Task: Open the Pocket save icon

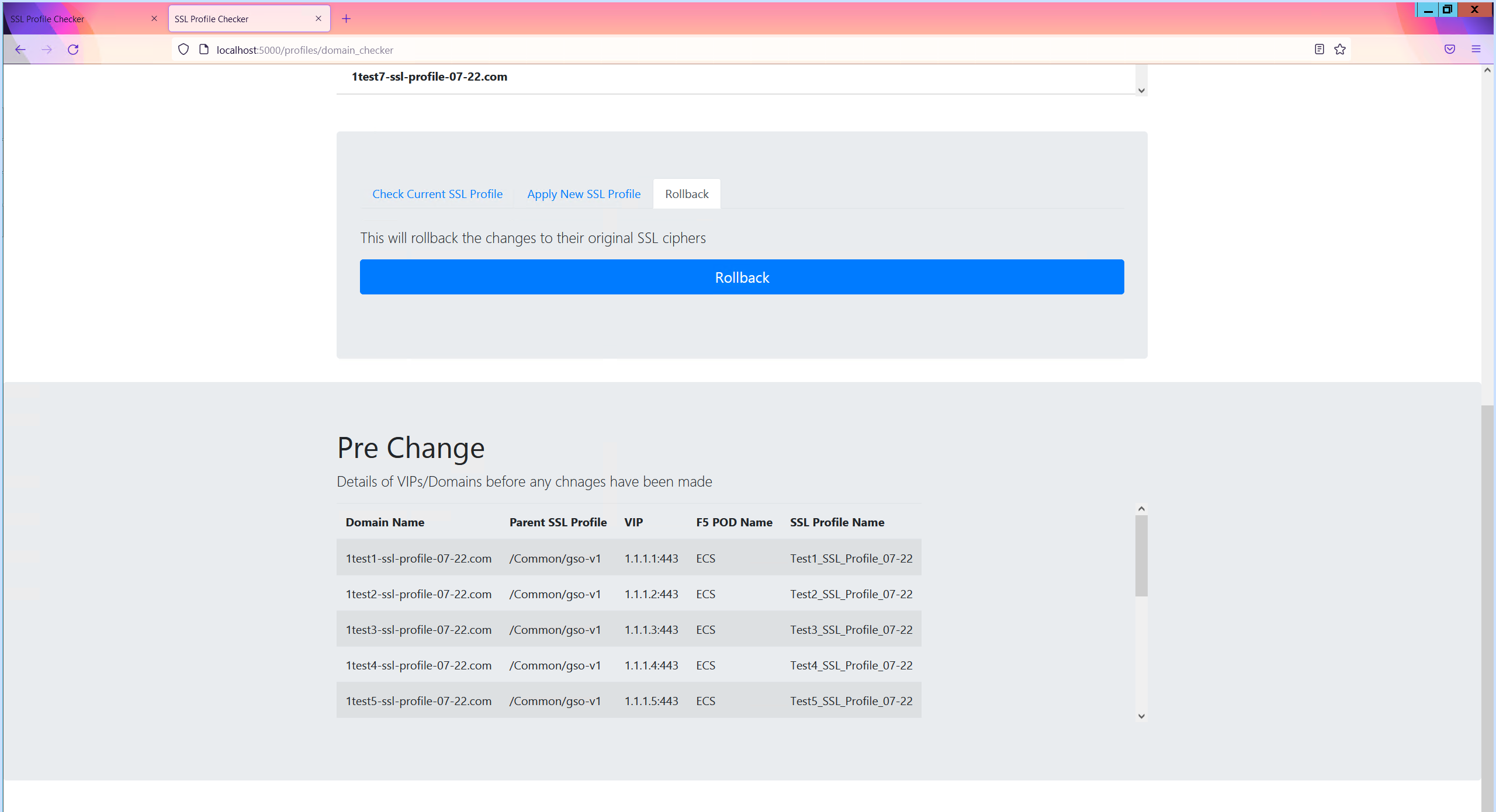Action: click(x=1450, y=50)
